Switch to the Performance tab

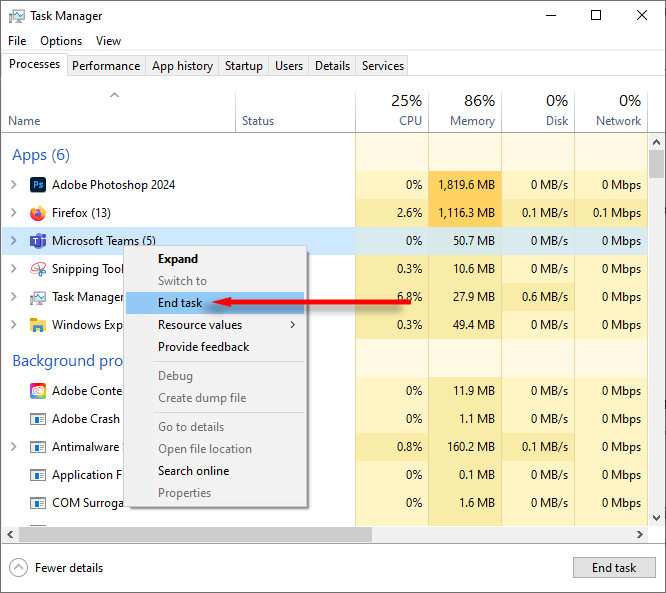(106, 66)
